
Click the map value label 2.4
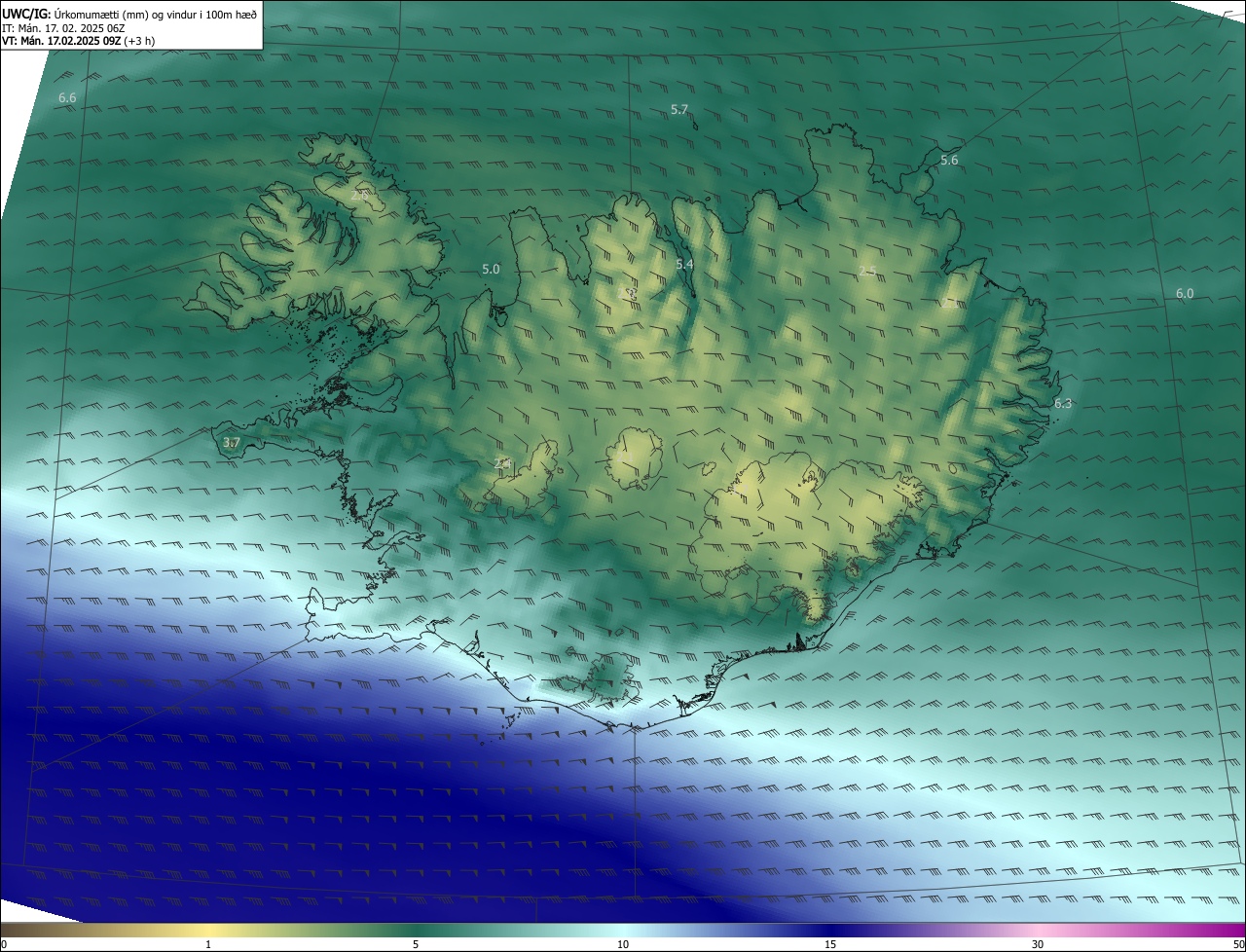point(502,463)
